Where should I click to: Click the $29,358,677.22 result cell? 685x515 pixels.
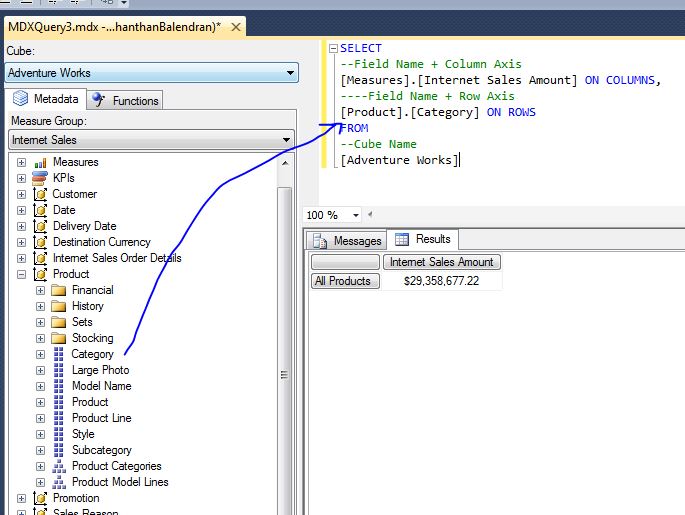click(x=442, y=281)
